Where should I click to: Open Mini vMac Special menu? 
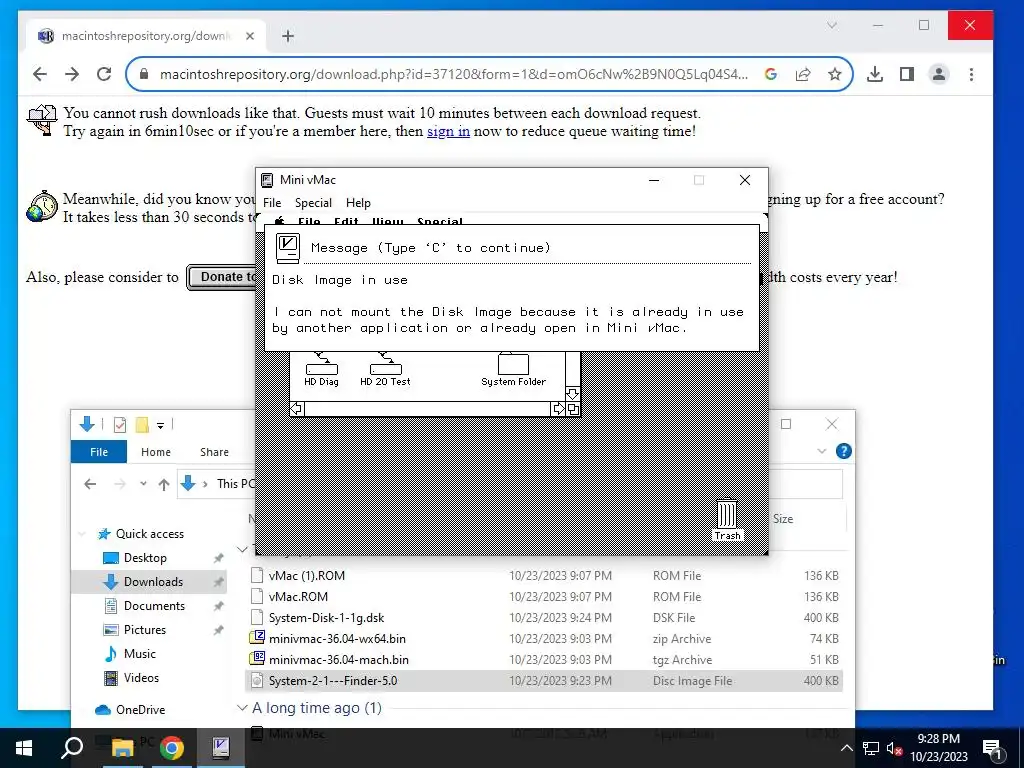(313, 202)
